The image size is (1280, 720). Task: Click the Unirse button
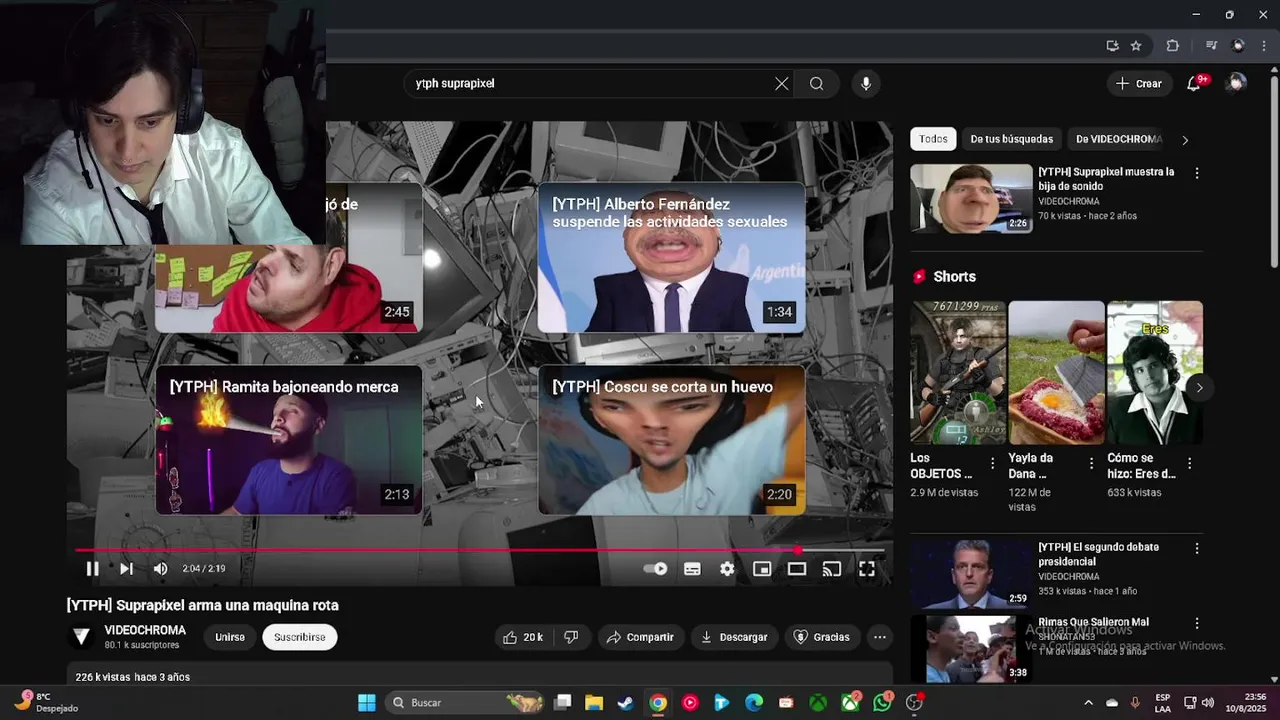(230, 637)
